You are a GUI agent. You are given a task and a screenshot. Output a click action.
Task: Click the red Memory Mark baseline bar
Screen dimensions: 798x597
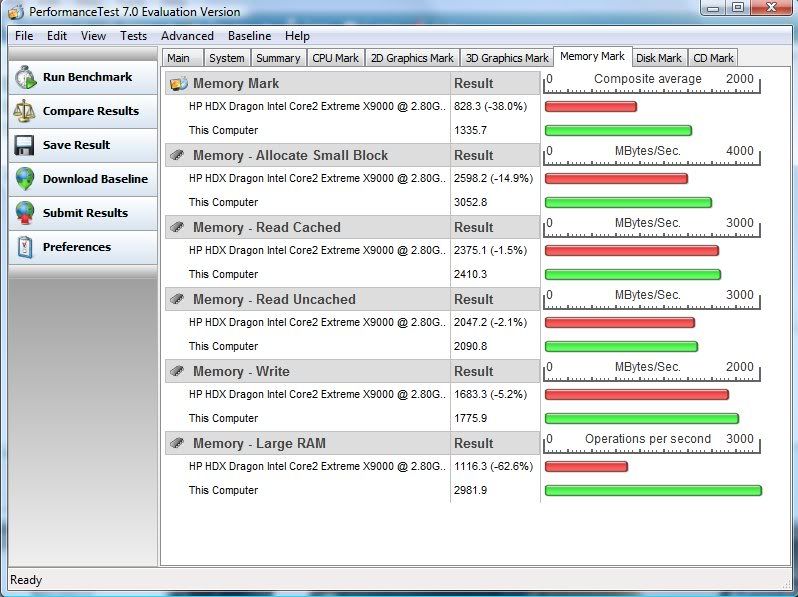click(x=590, y=106)
